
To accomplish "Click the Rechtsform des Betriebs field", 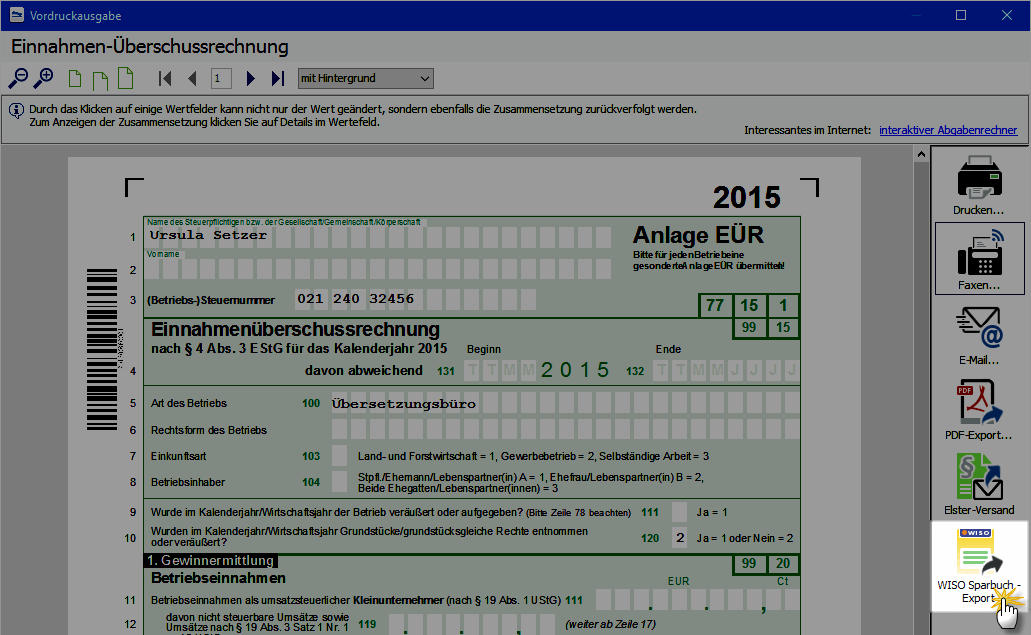I will (565, 430).
